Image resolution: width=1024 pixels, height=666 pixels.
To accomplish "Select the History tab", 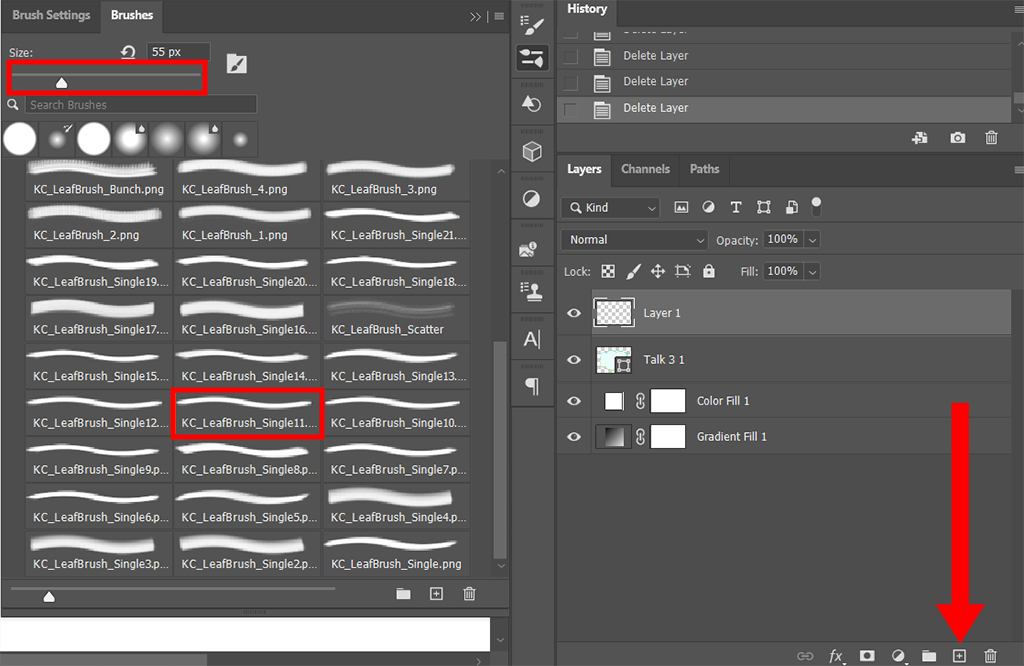I will coord(586,9).
